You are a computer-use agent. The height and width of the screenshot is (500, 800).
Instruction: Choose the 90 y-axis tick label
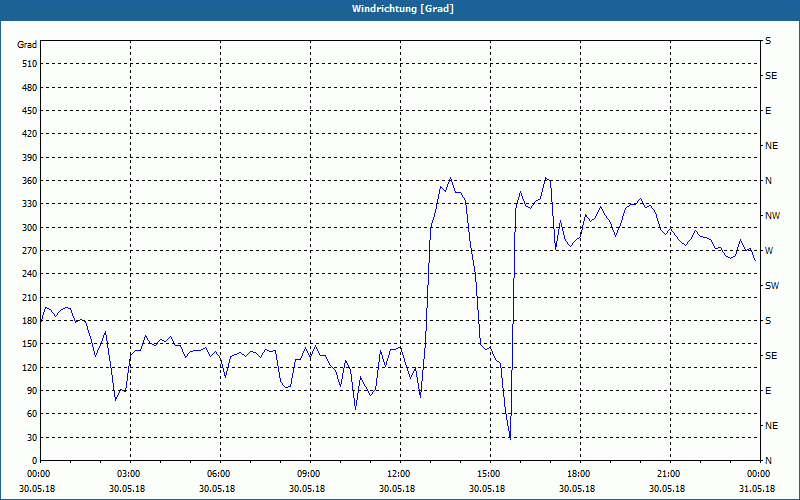pos(32,391)
